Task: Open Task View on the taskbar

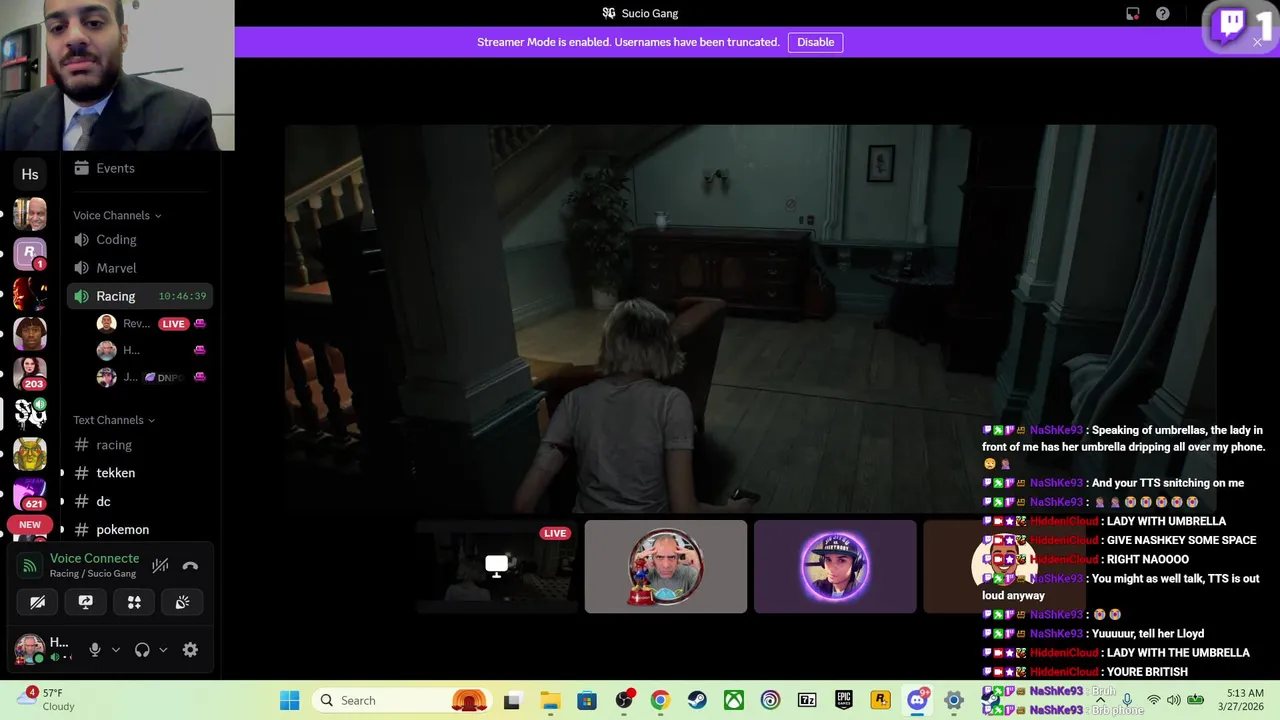Action: click(512, 700)
